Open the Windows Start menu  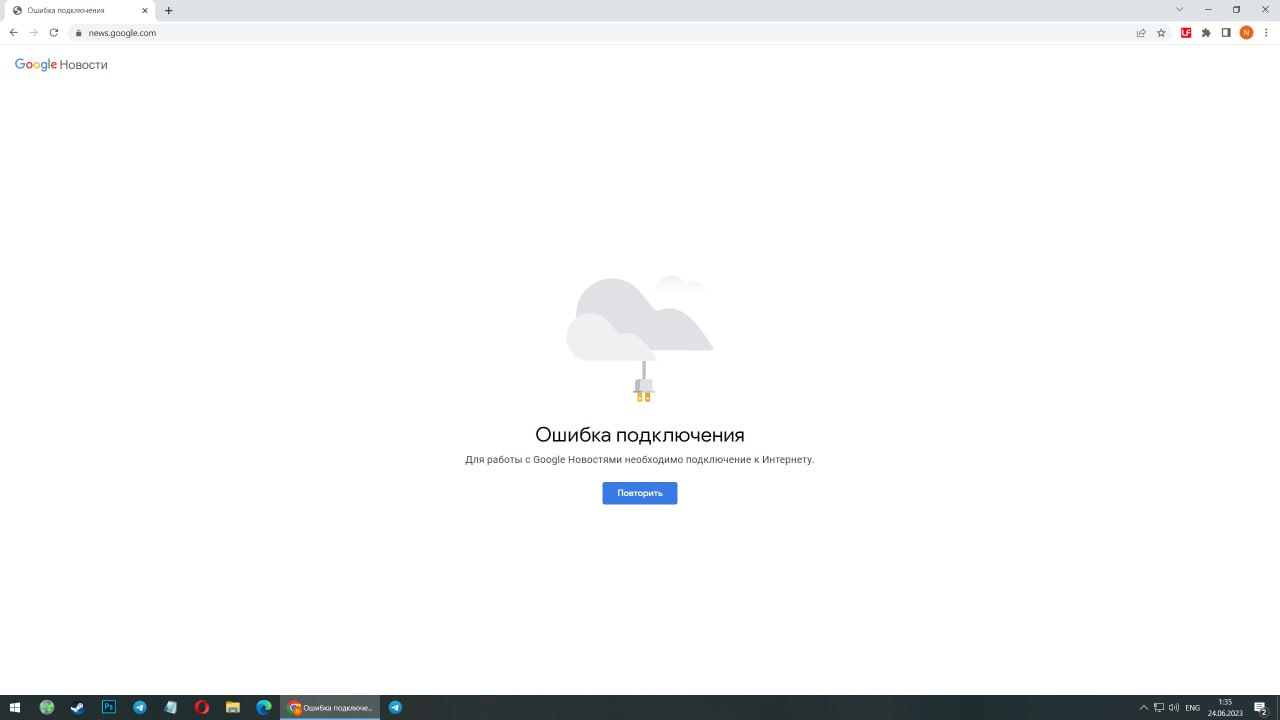coord(15,708)
